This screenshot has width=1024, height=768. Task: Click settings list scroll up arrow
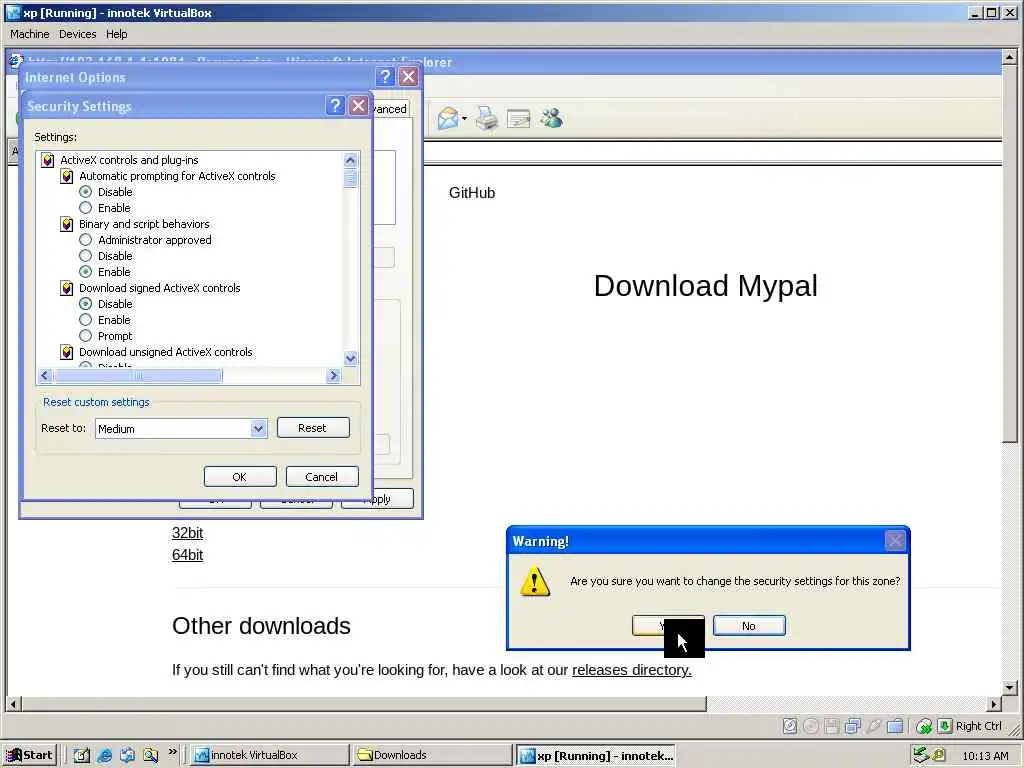pyautogui.click(x=351, y=161)
